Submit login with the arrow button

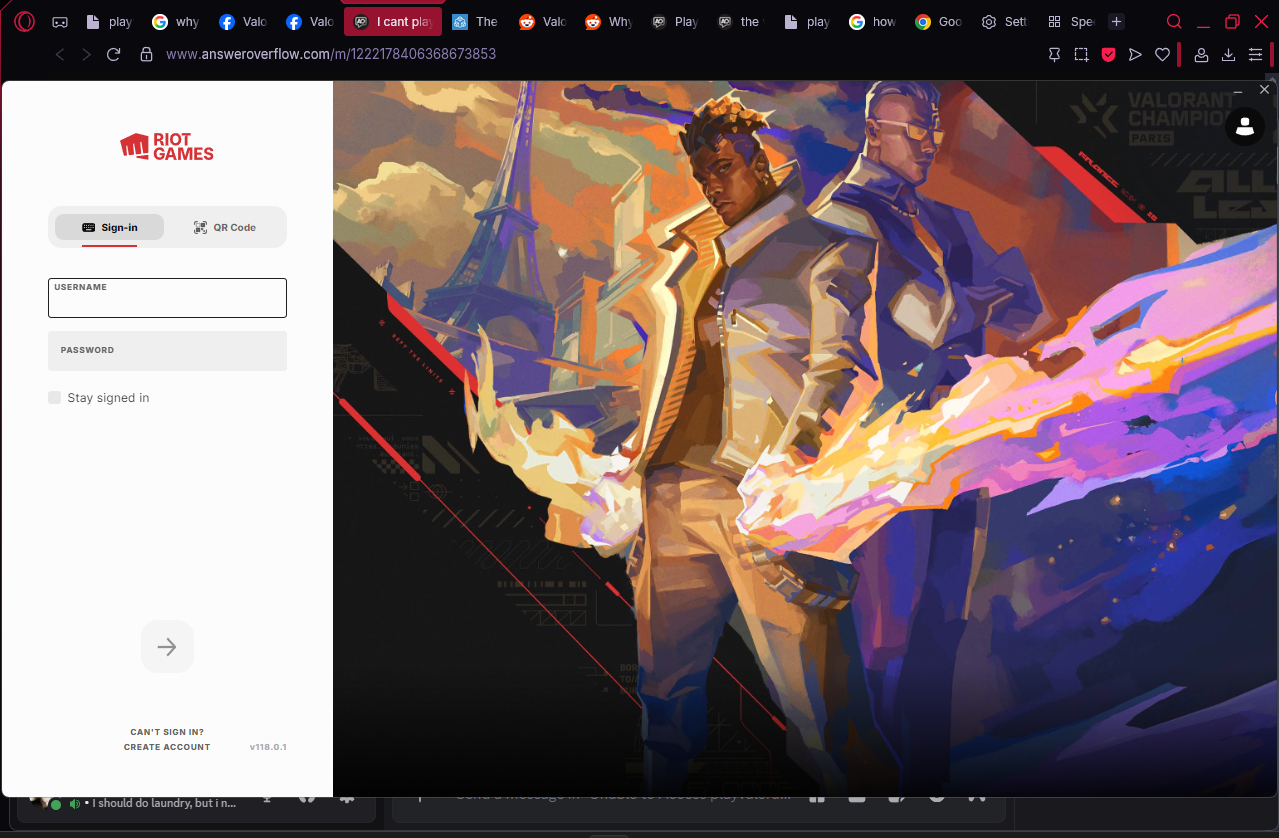click(x=167, y=647)
